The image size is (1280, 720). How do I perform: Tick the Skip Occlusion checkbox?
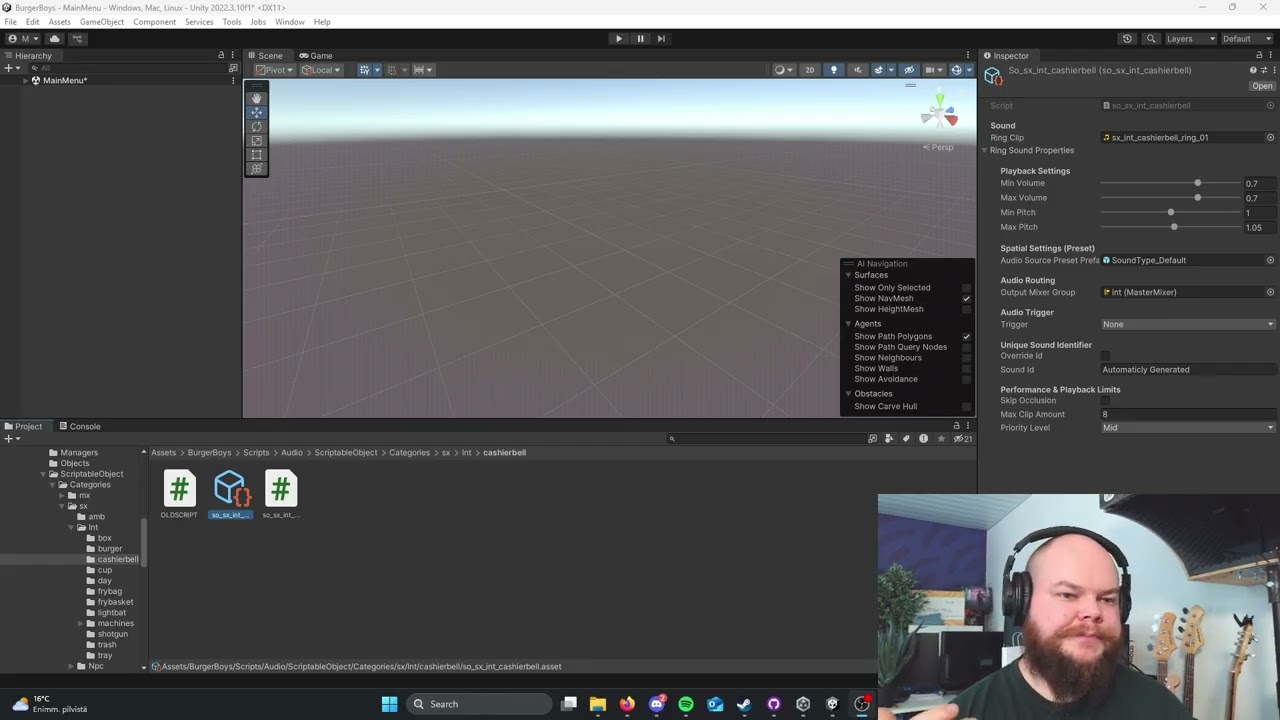tap(1105, 401)
